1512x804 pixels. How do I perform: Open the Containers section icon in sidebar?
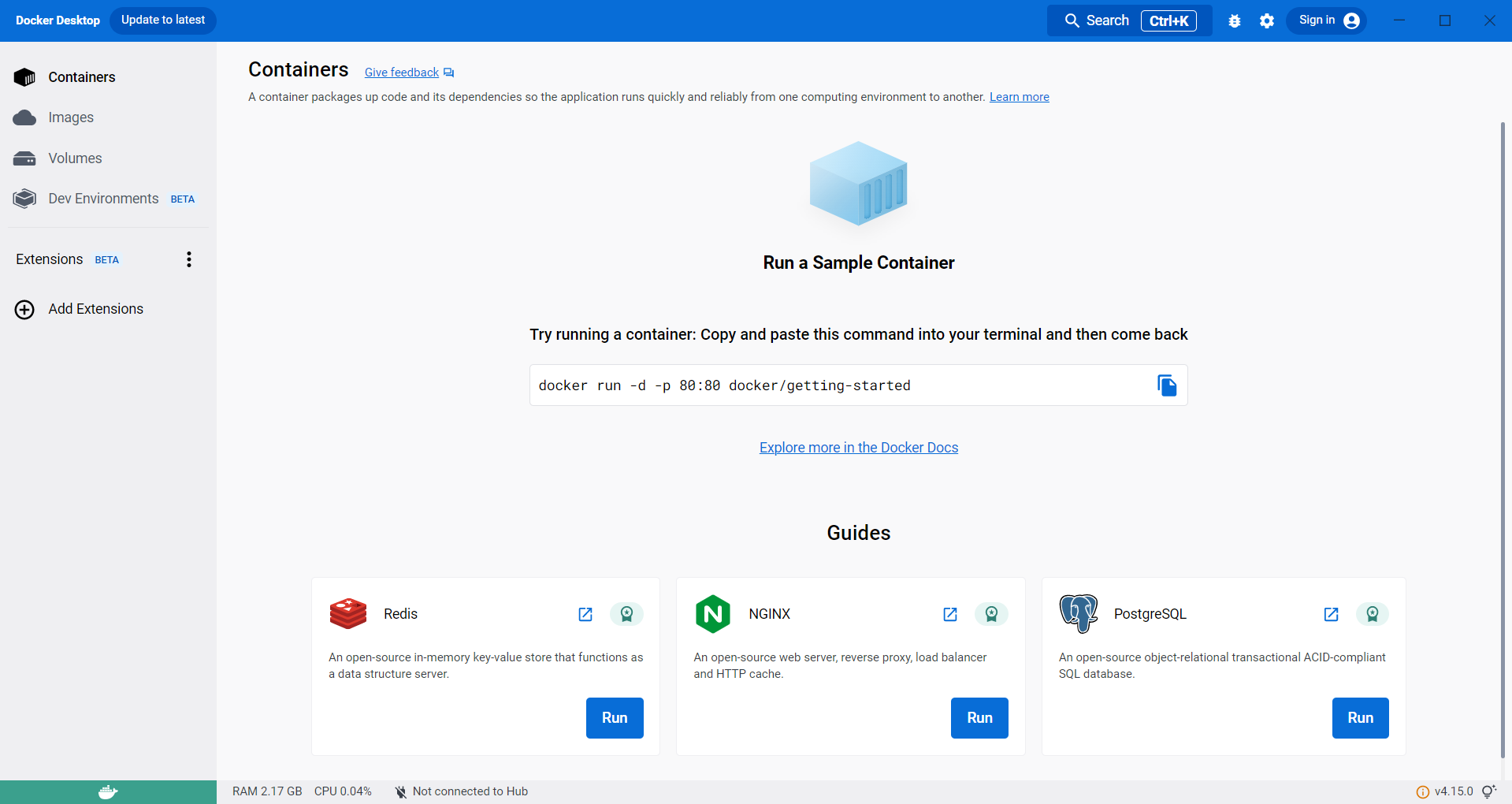[24, 76]
